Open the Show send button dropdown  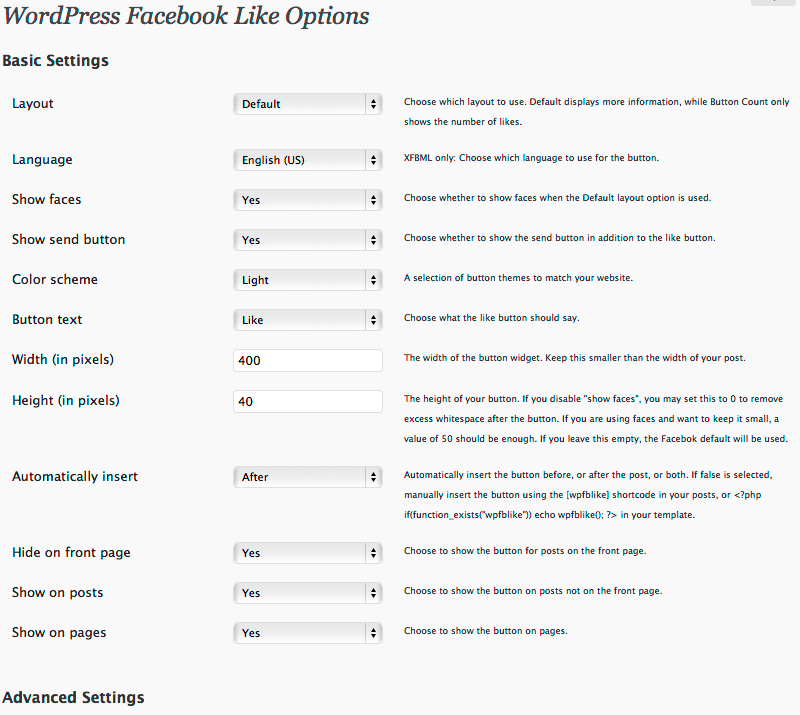pos(308,240)
